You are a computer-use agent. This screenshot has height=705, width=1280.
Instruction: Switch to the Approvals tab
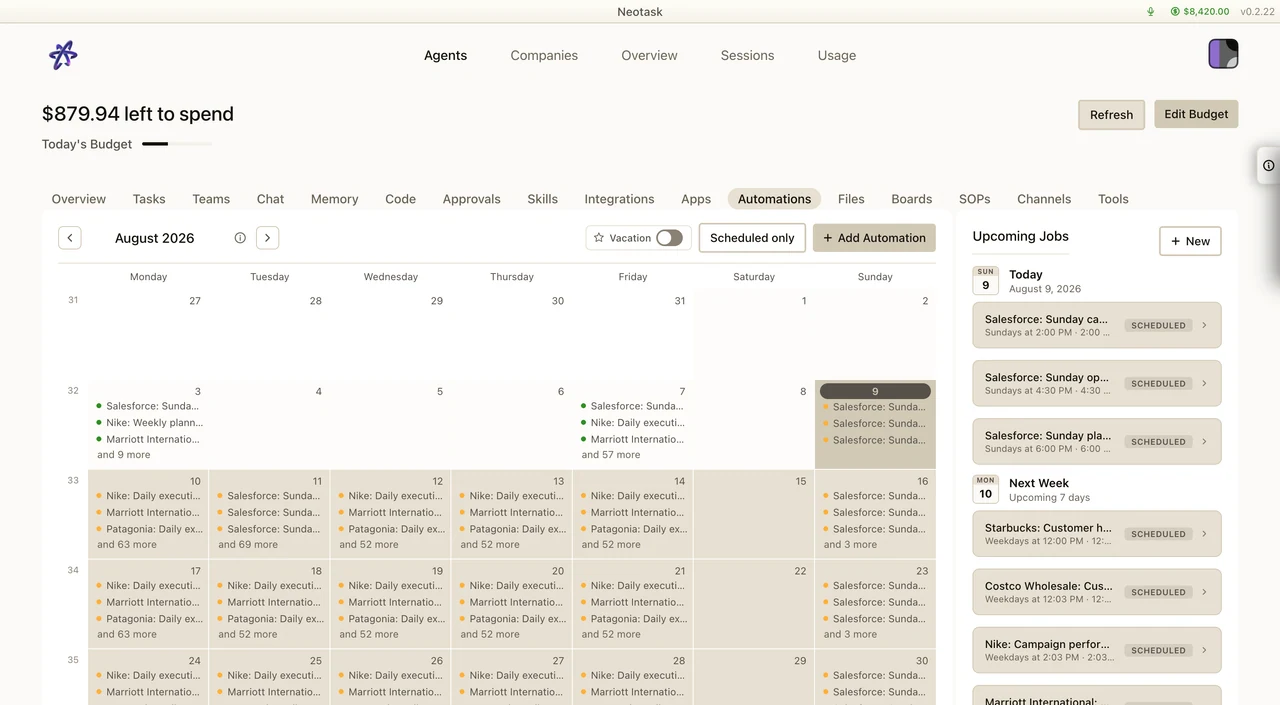(471, 199)
